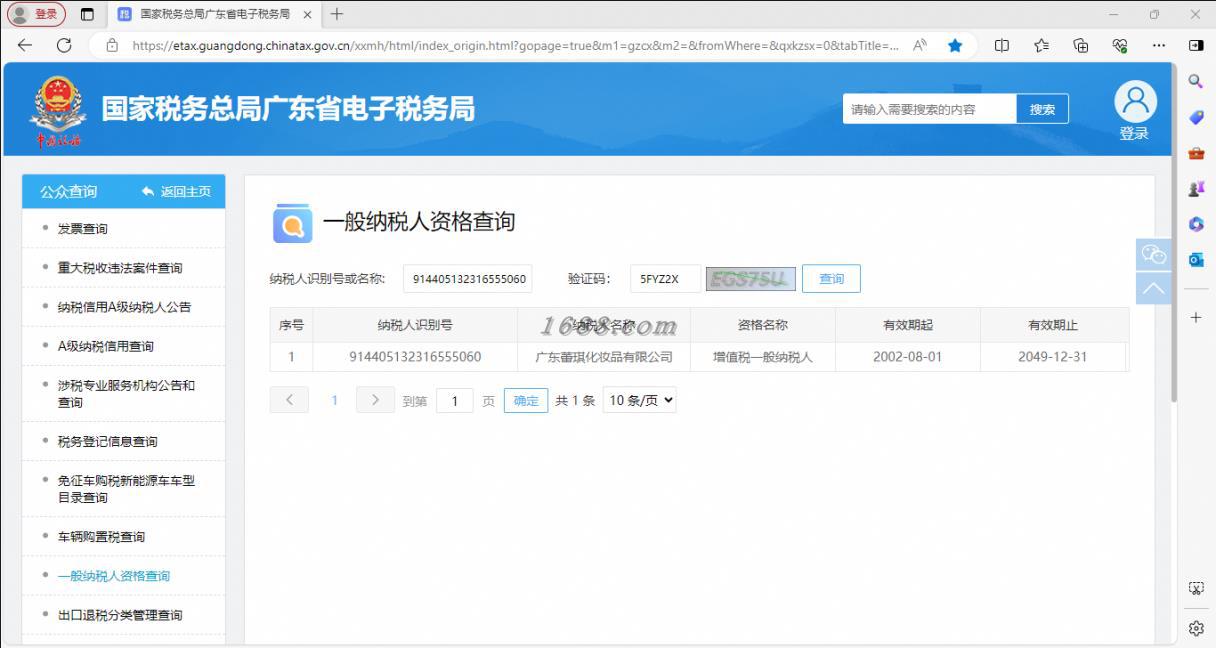Toggle the favorite star in address bar

pyautogui.click(x=955, y=45)
